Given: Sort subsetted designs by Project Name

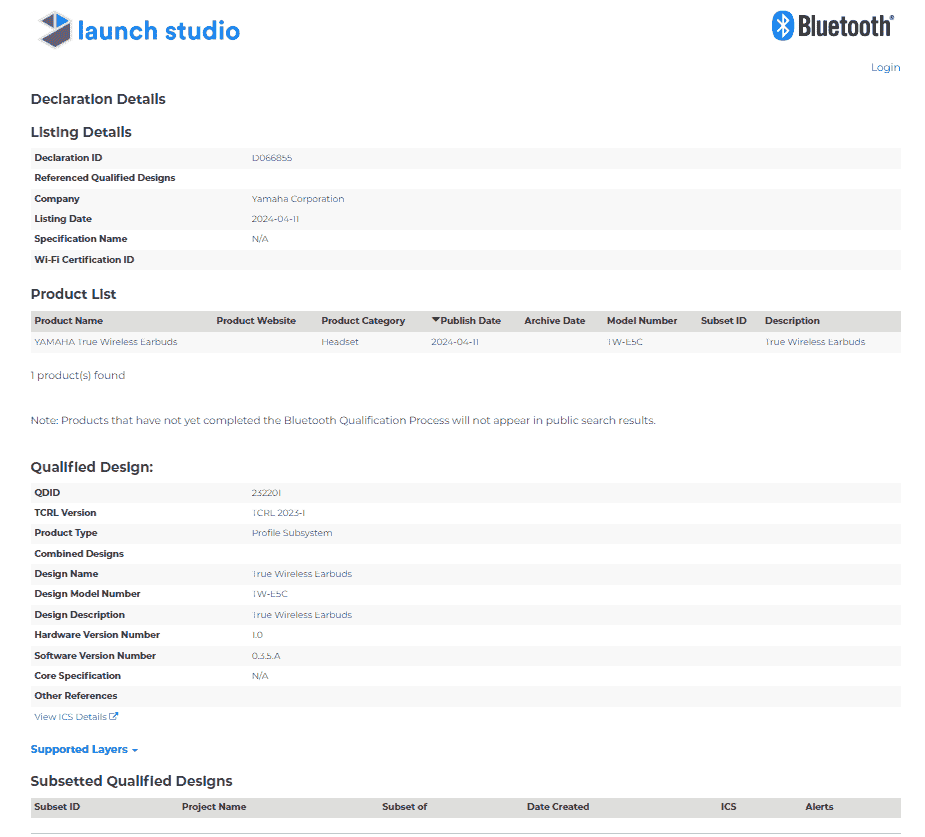Looking at the screenshot, I should 213,807.
